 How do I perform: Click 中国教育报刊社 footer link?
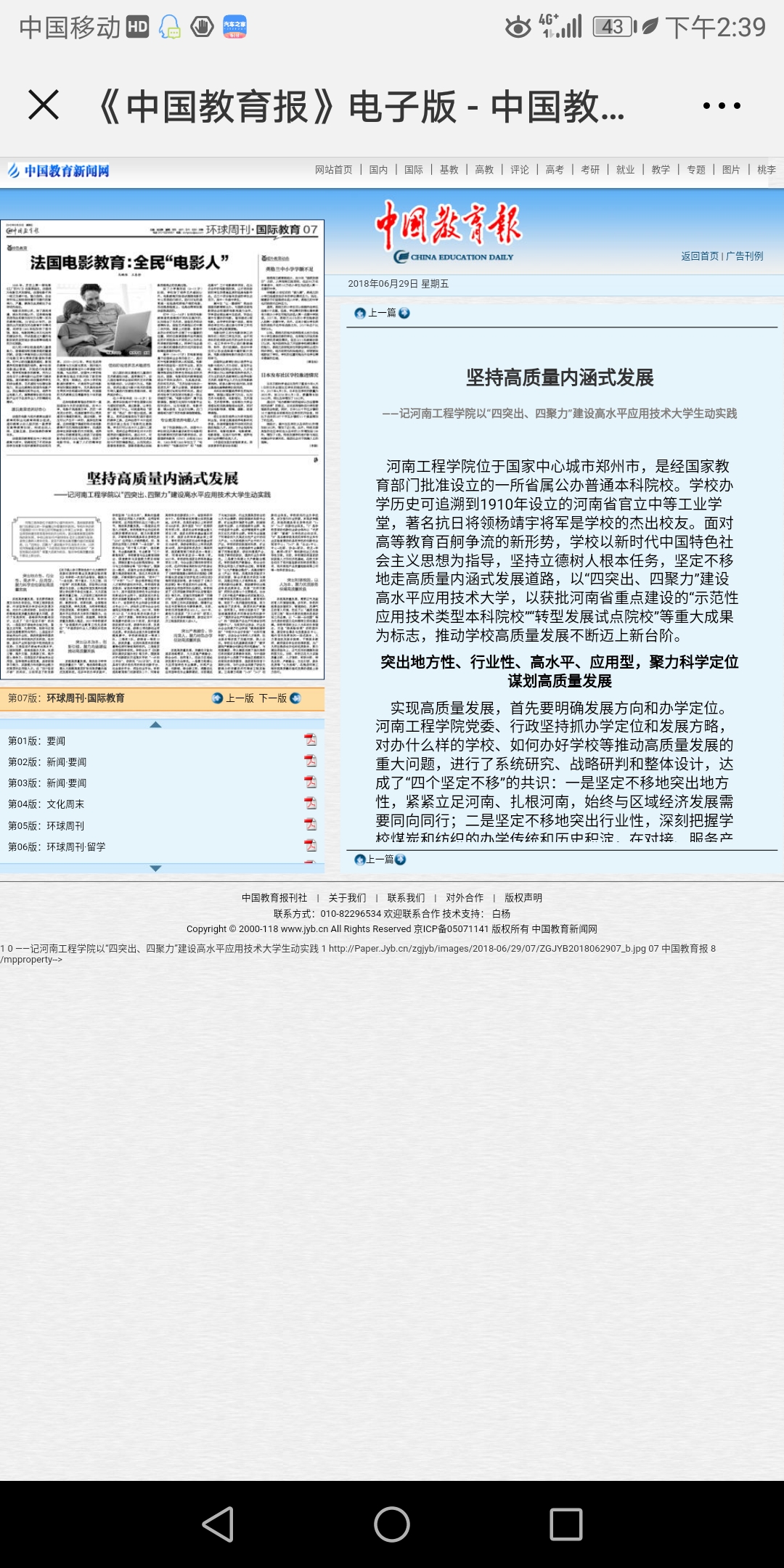(274, 898)
